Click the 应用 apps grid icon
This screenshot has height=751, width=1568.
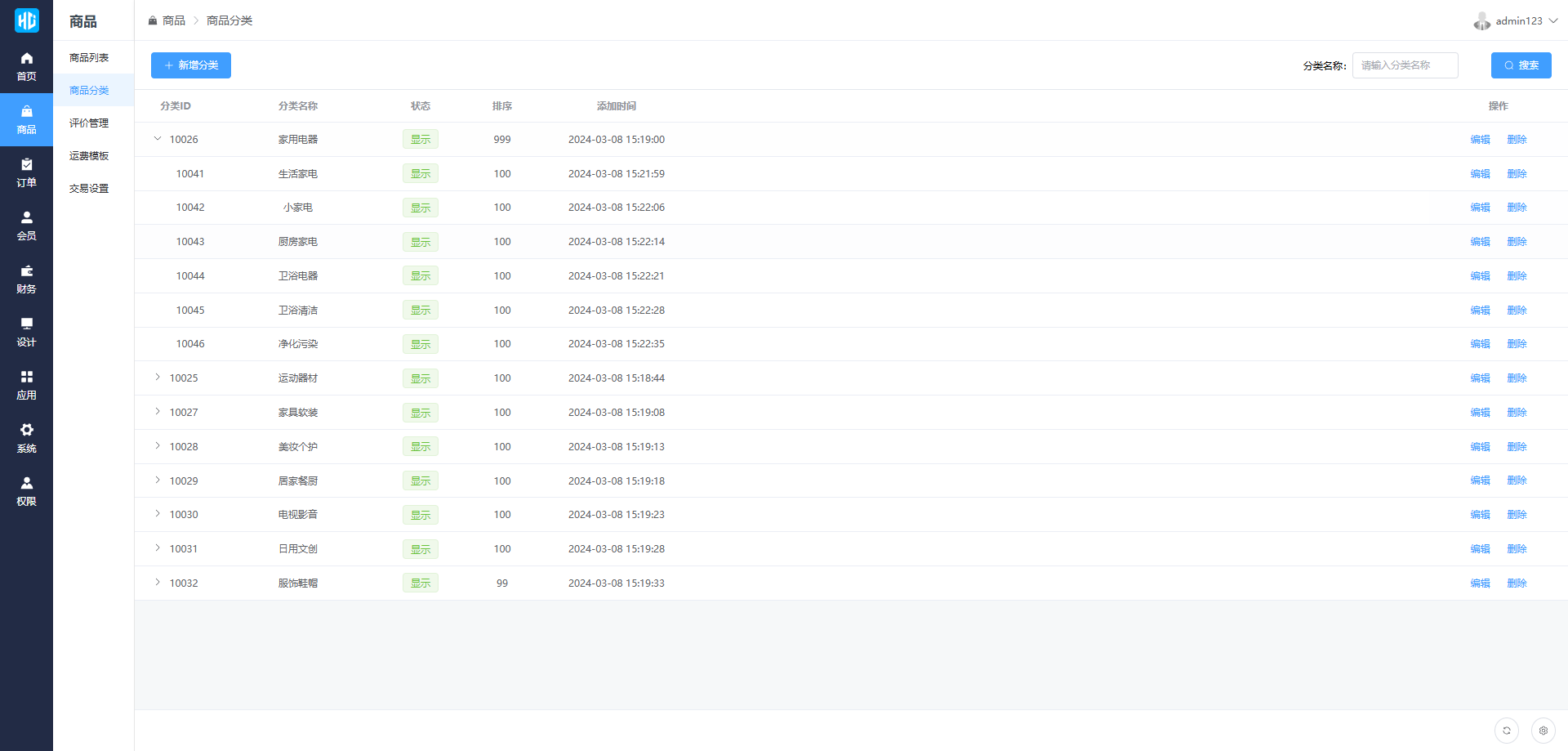point(26,385)
